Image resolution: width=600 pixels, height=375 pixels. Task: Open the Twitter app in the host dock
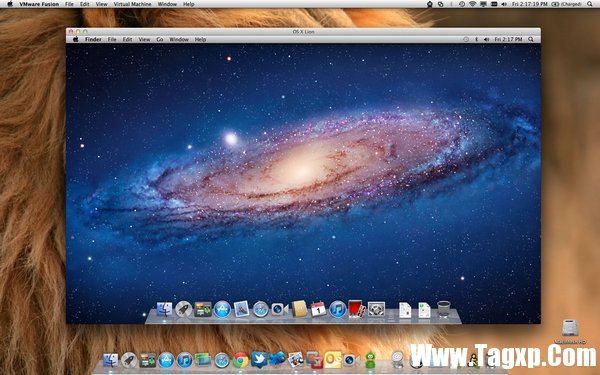click(259, 360)
